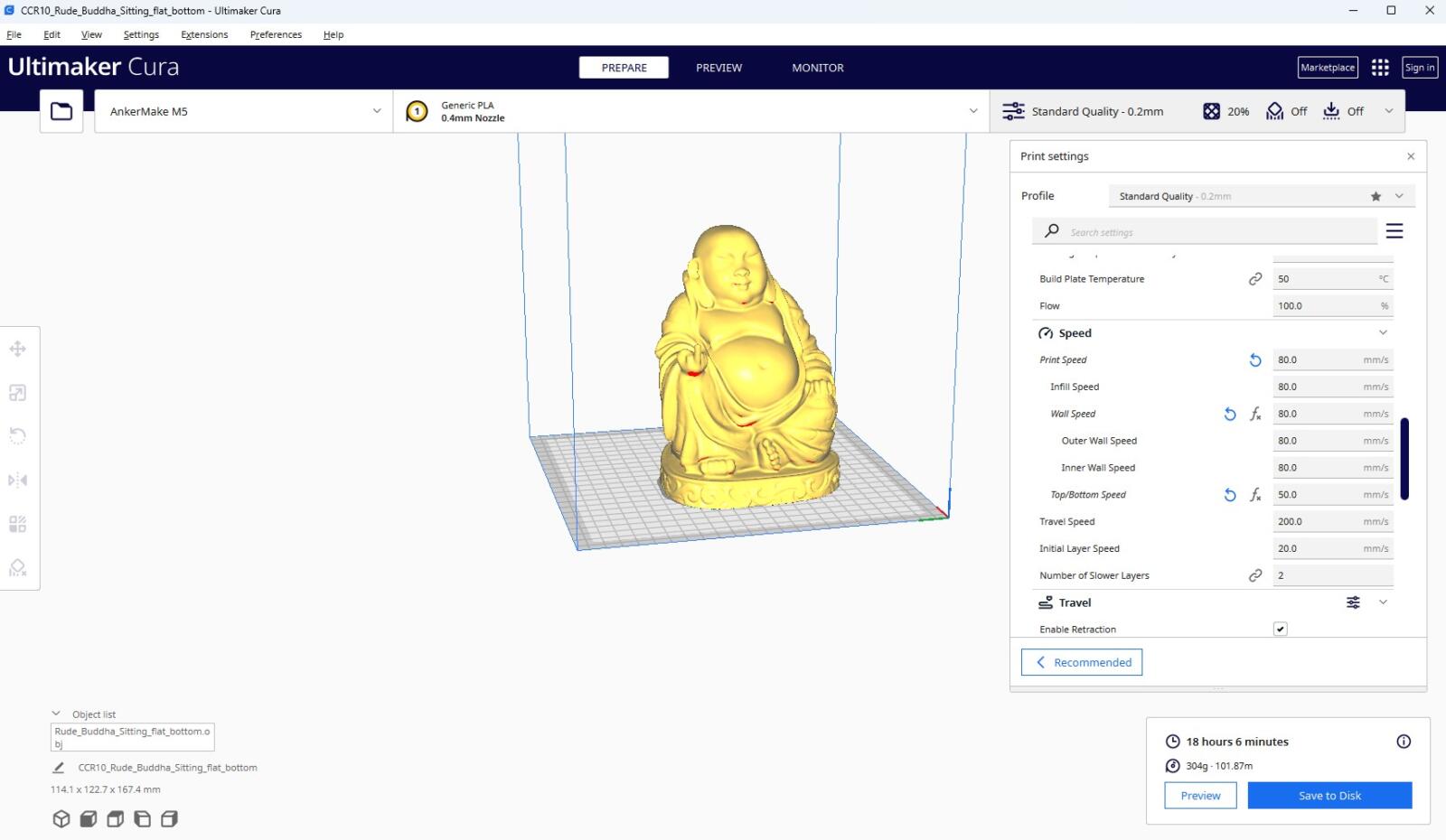The image size is (1446, 840).
Task: Toggle the Build Plate Temperature link icon
Action: coord(1255,279)
